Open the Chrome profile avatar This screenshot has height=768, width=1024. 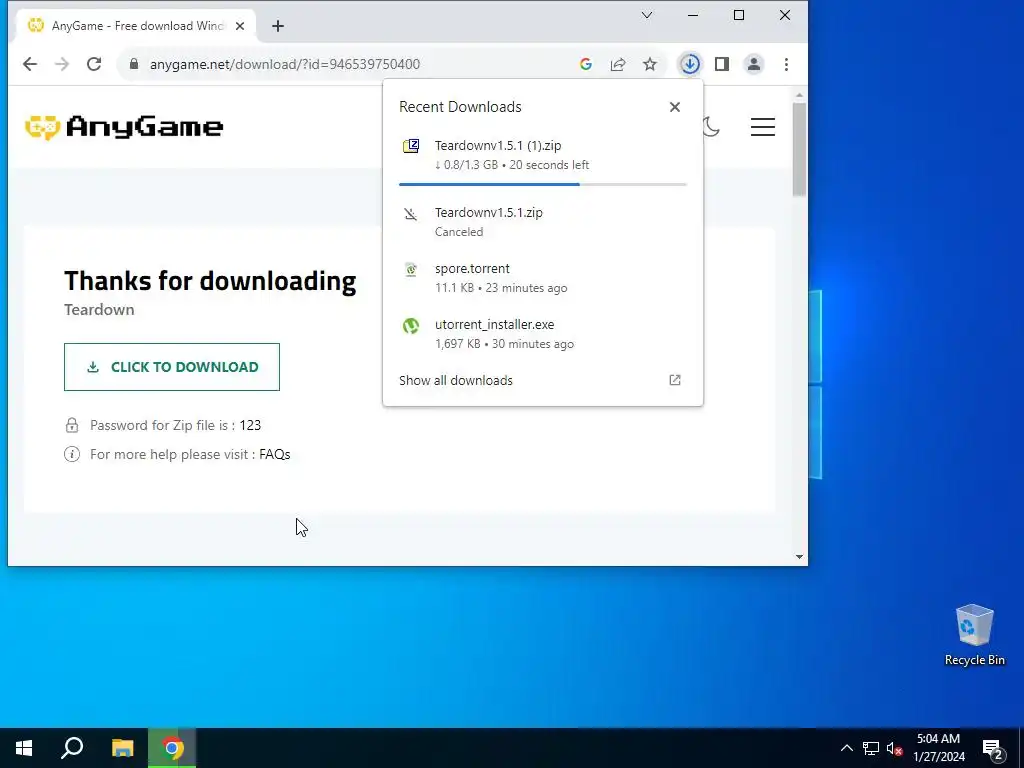pyautogui.click(x=754, y=64)
